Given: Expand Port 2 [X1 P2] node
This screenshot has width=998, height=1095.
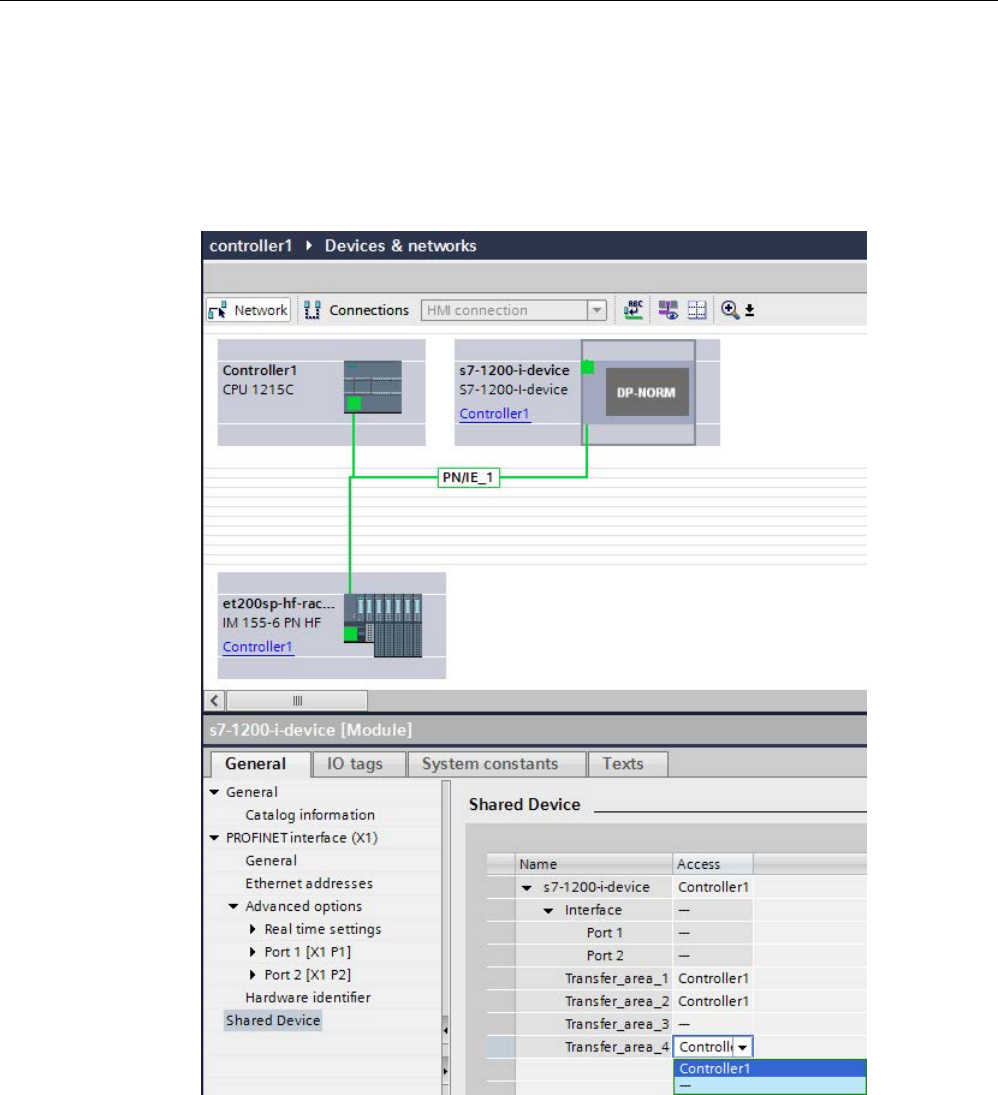Looking at the screenshot, I should click(253, 975).
